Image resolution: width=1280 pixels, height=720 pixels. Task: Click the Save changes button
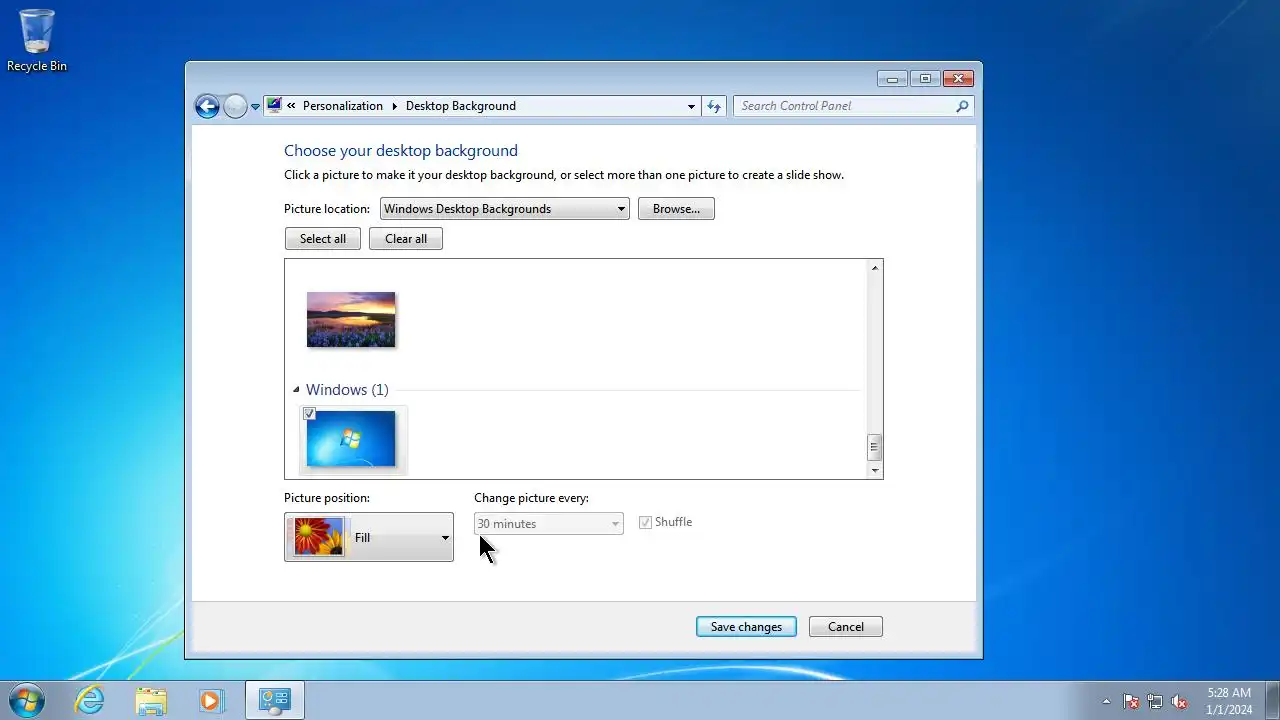tap(746, 627)
